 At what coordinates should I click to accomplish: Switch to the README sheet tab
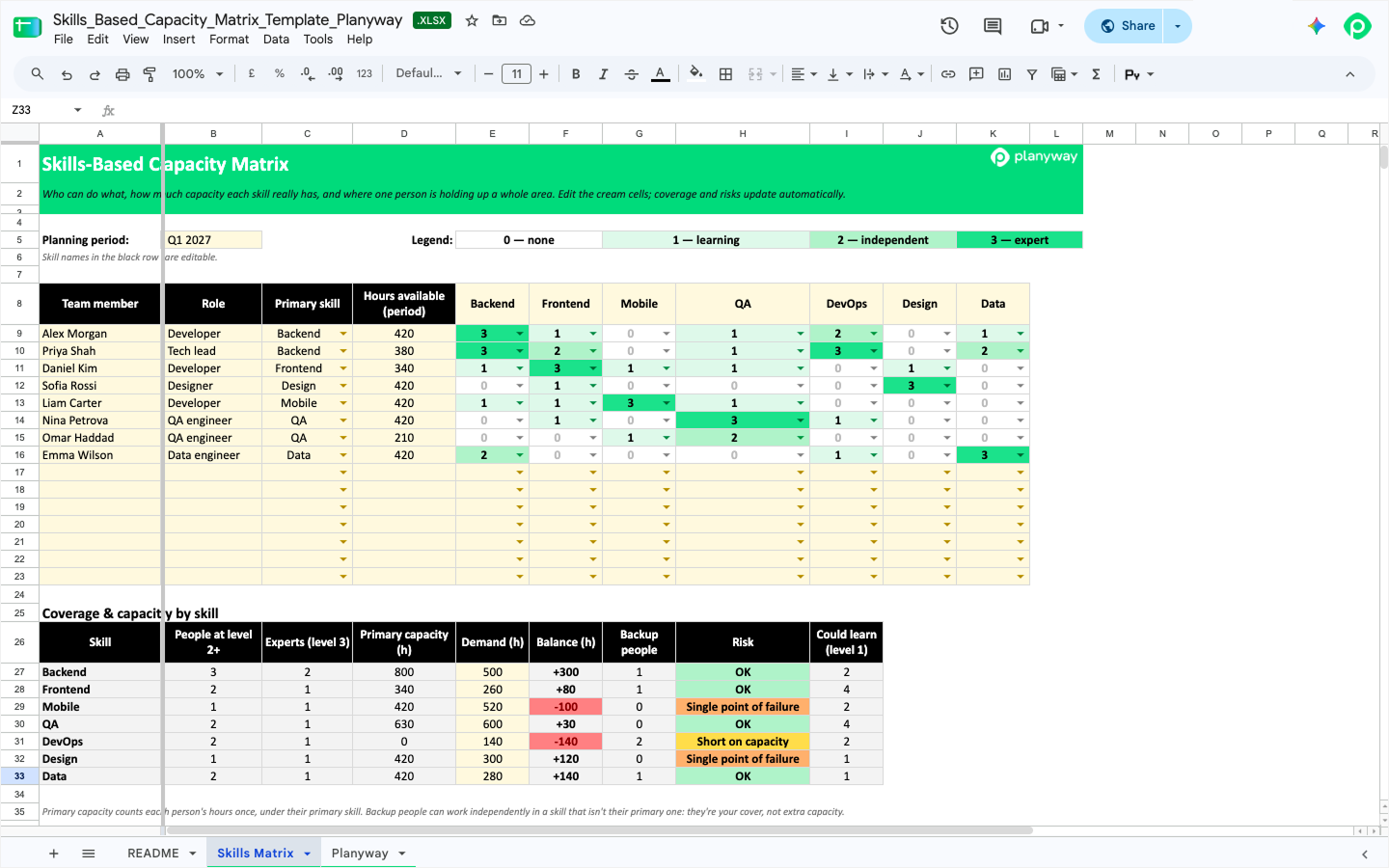click(x=153, y=854)
